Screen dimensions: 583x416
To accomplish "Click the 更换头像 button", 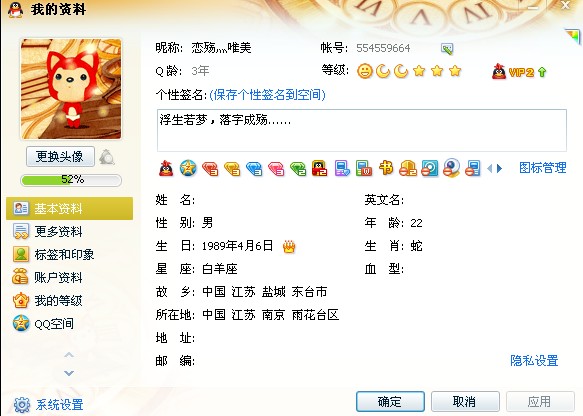I will coord(60,157).
